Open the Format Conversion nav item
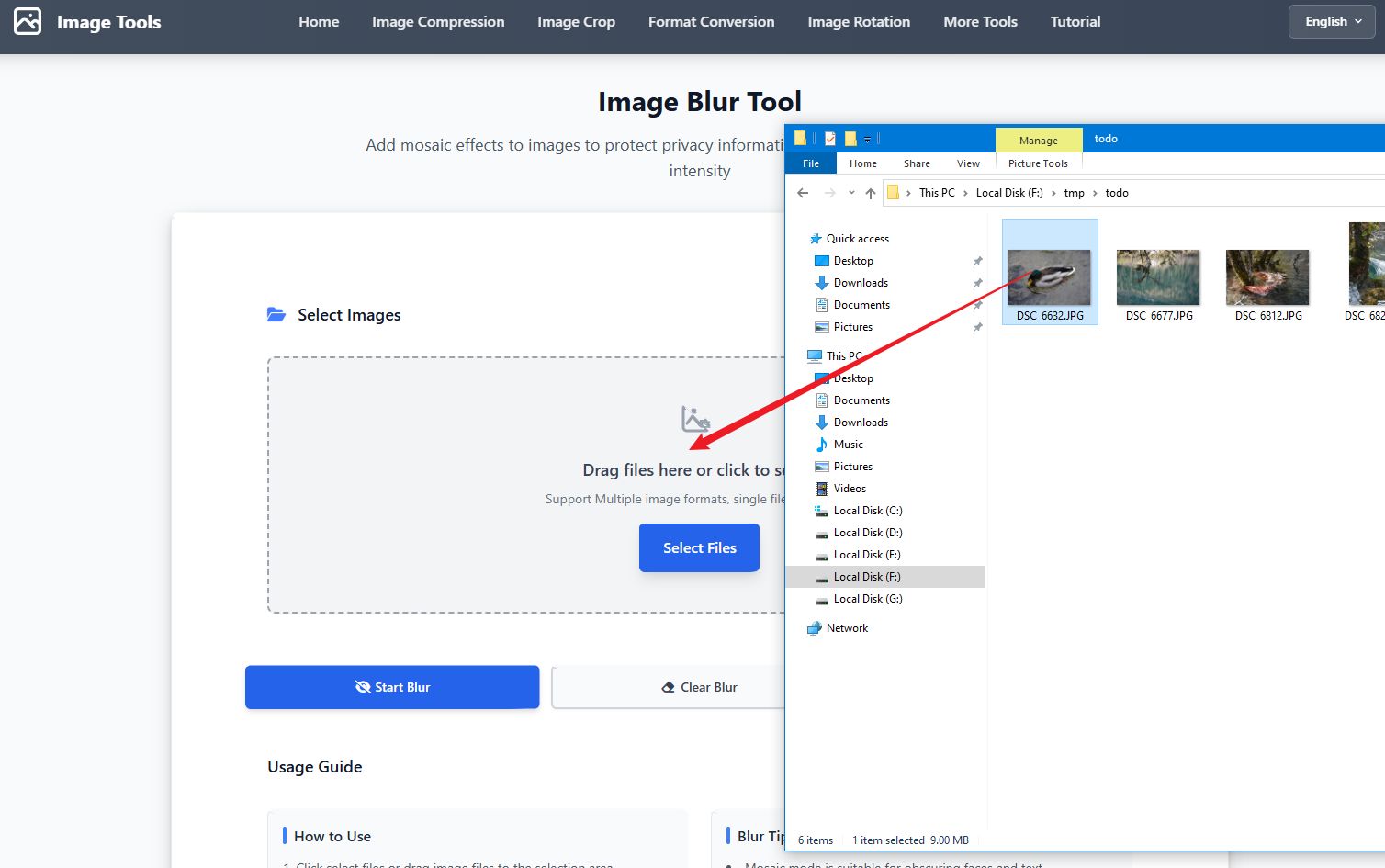The width and height of the screenshot is (1385, 868). pyautogui.click(x=712, y=22)
